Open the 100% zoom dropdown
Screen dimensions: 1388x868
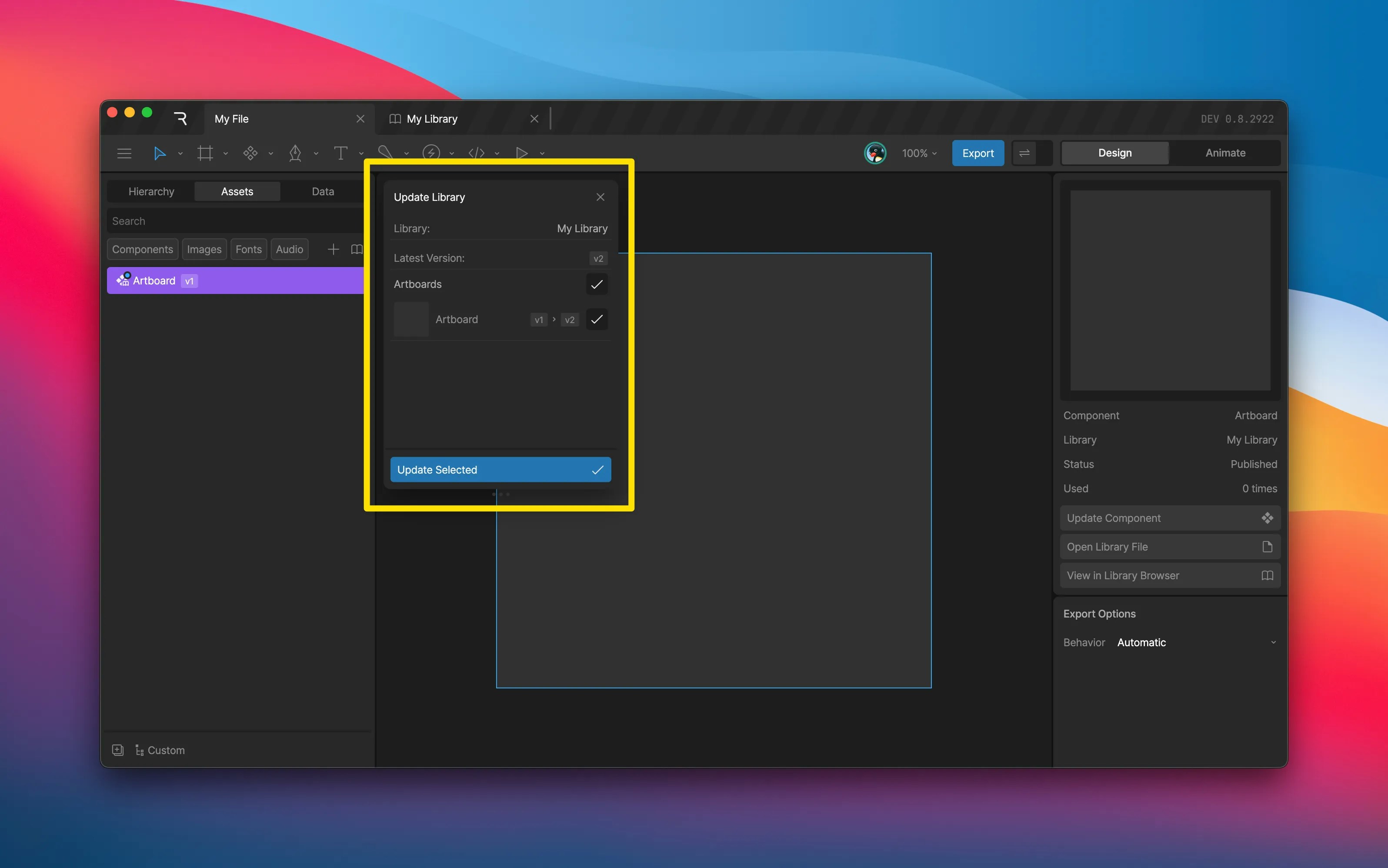(x=918, y=153)
